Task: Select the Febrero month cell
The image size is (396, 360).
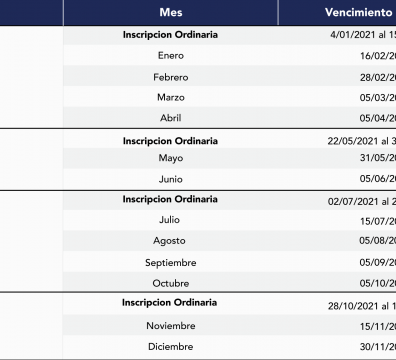Action: click(x=171, y=77)
